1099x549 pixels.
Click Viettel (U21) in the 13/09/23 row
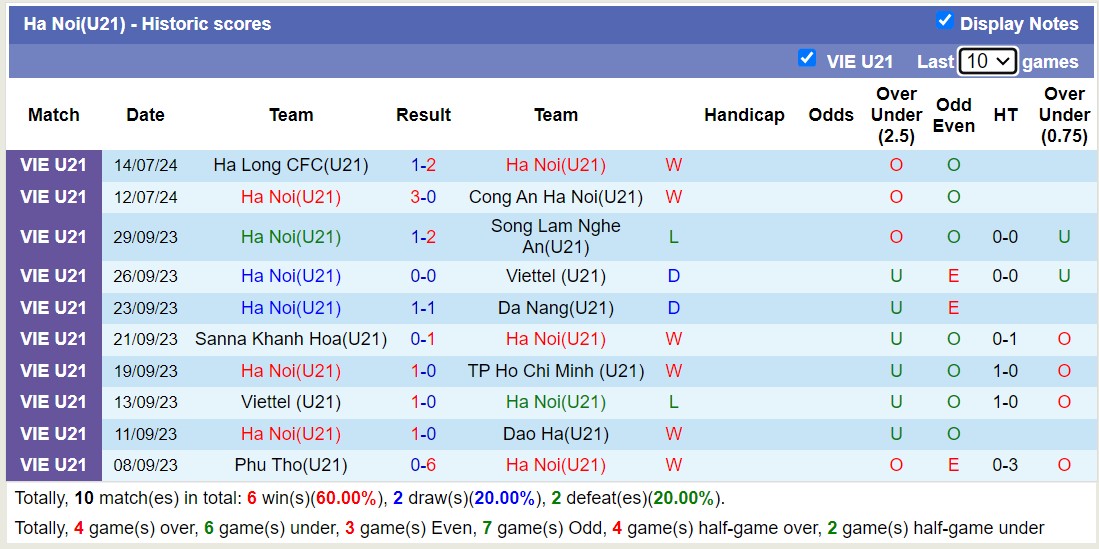tap(291, 402)
